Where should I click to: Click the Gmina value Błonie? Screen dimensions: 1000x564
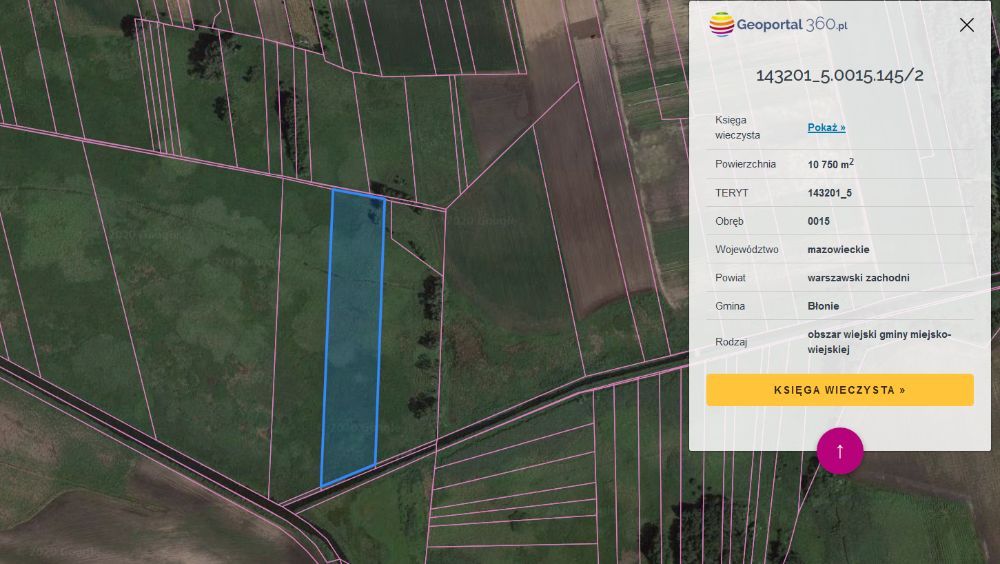coord(823,306)
